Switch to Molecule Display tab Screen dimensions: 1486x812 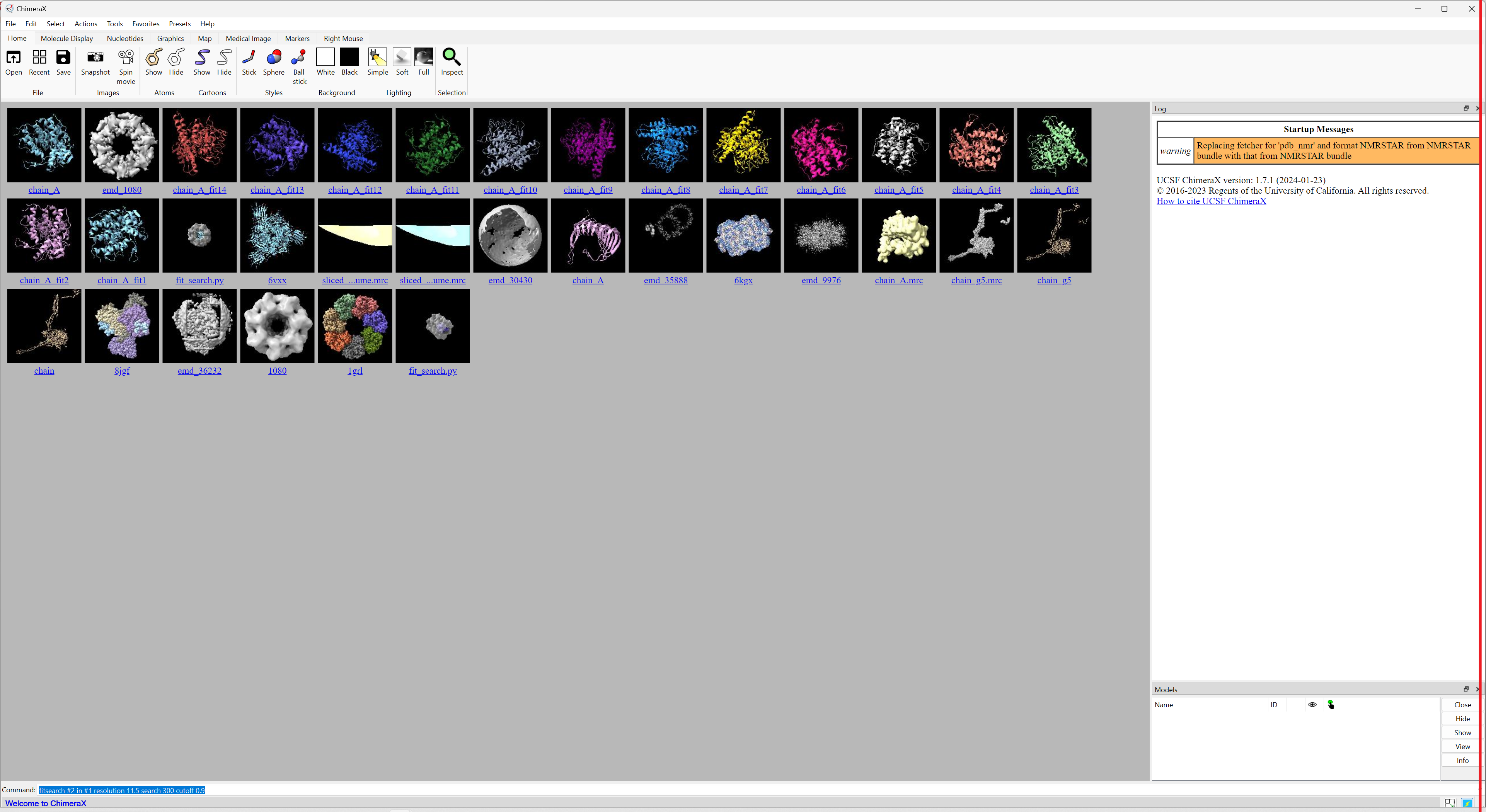click(67, 39)
